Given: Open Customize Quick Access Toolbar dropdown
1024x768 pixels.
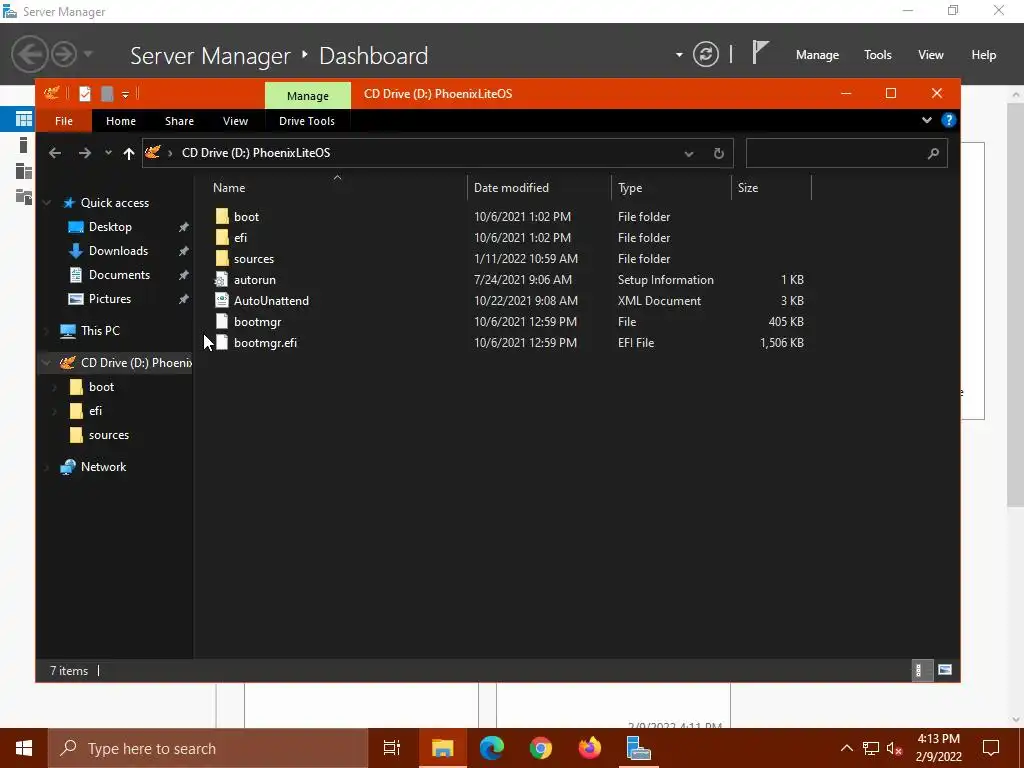Looking at the screenshot, I should [x=125, y=95].
